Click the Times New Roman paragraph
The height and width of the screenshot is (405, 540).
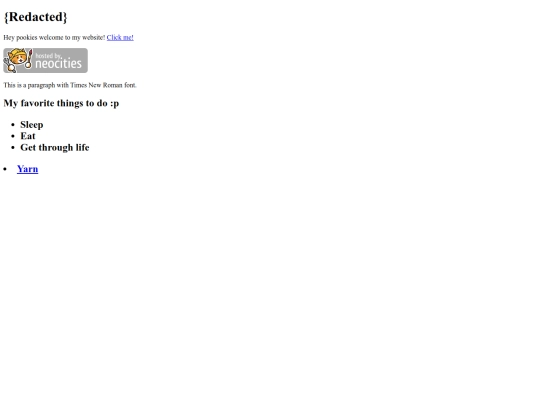(70, 85)
